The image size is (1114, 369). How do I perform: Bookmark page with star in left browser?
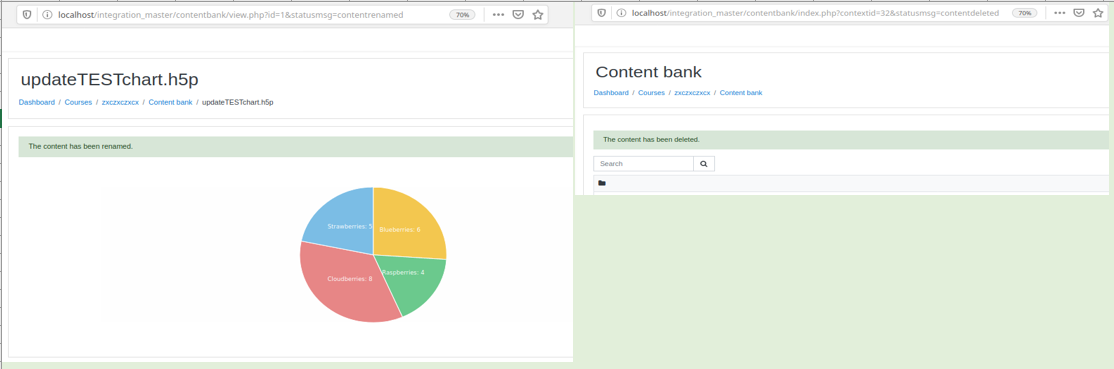[x=538, y=14]
